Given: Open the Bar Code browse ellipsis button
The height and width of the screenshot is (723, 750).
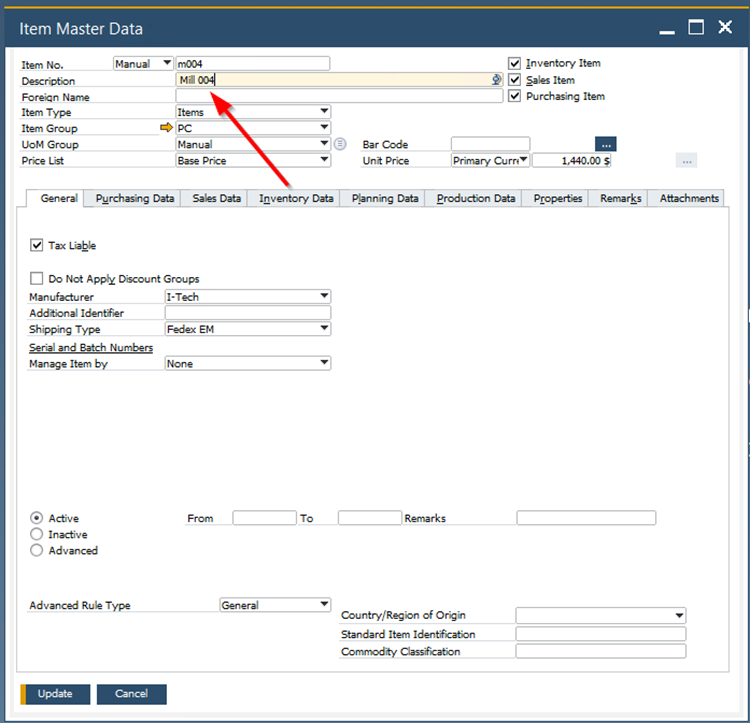Looking at the screenshot, I should (x=606, y=144).
